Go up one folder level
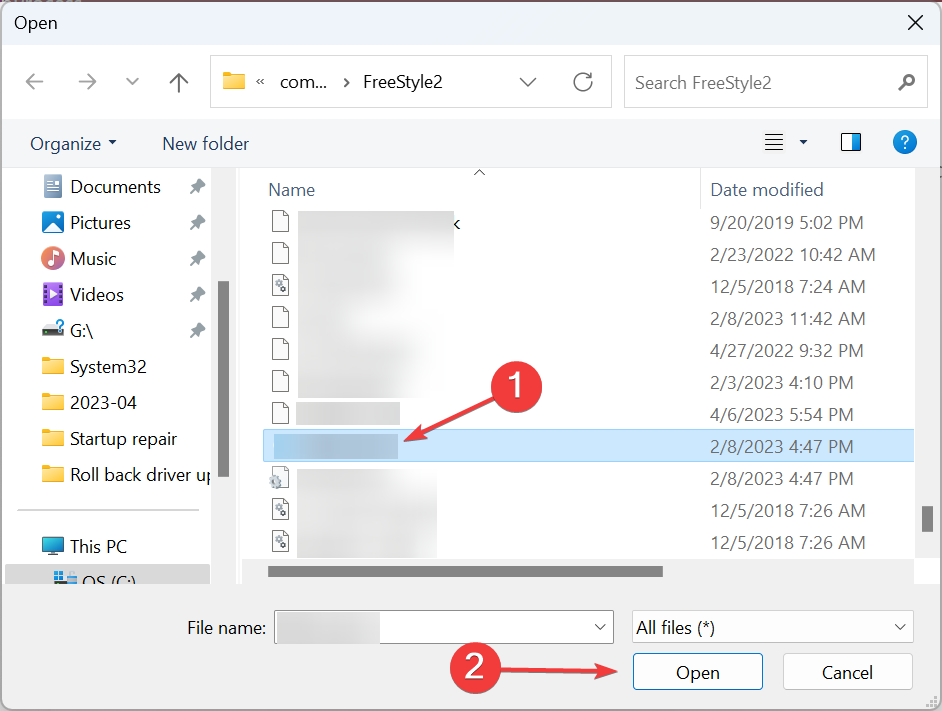The width and height of the screenshot is (942, 711). 179,82
